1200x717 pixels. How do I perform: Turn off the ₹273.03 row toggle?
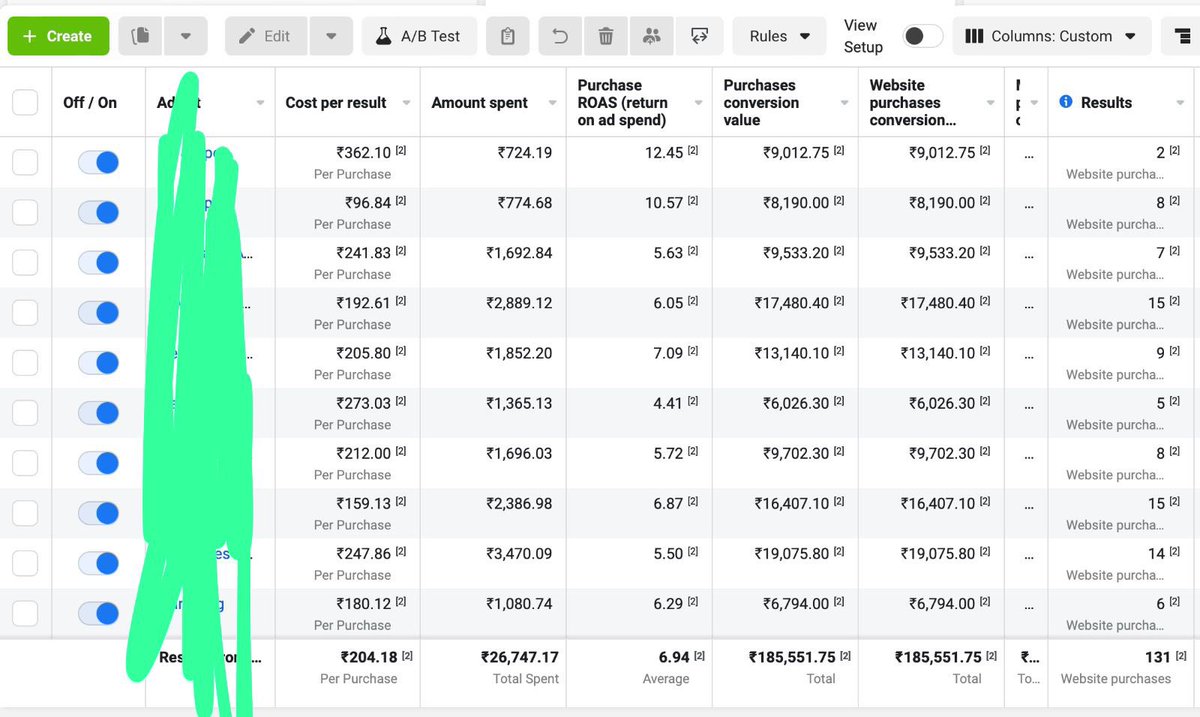(98, 413)
